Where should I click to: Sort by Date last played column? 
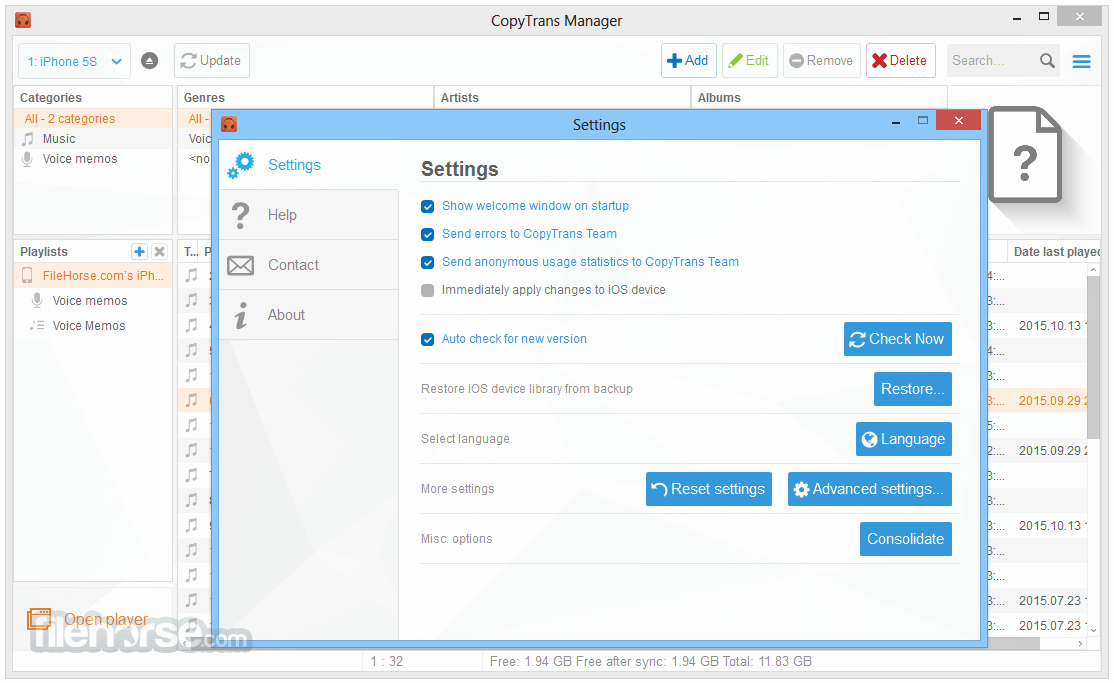[1056, 252]
